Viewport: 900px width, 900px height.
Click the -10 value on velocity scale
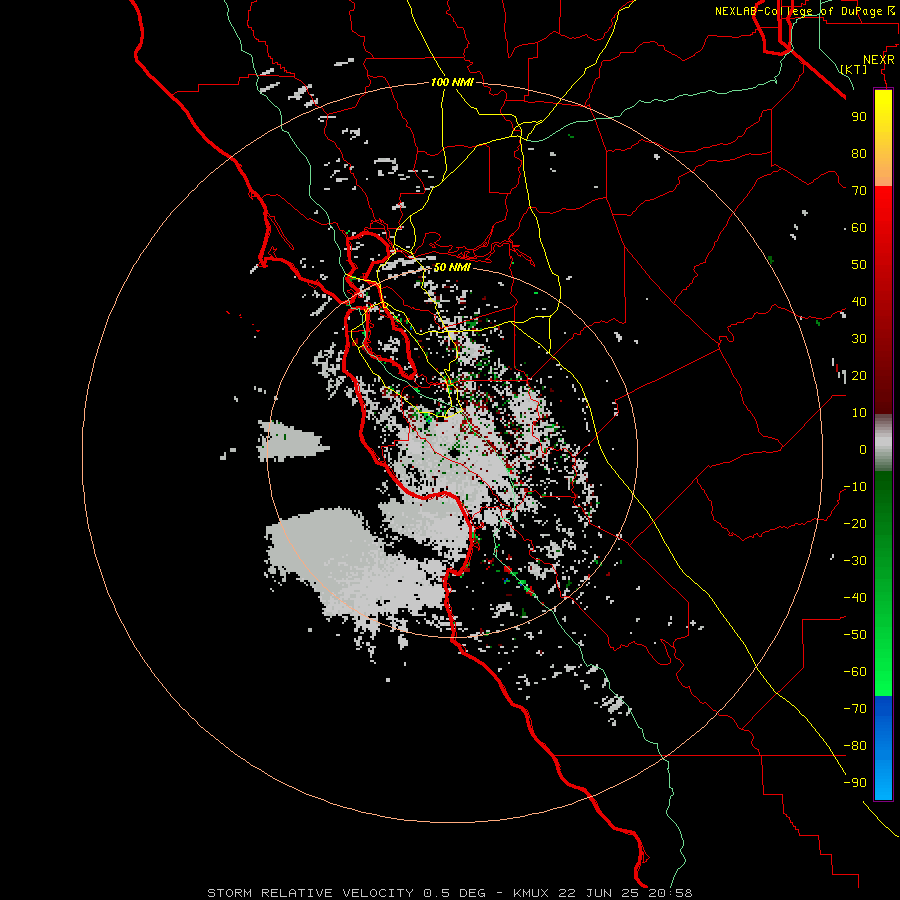[x=855, y=487]
